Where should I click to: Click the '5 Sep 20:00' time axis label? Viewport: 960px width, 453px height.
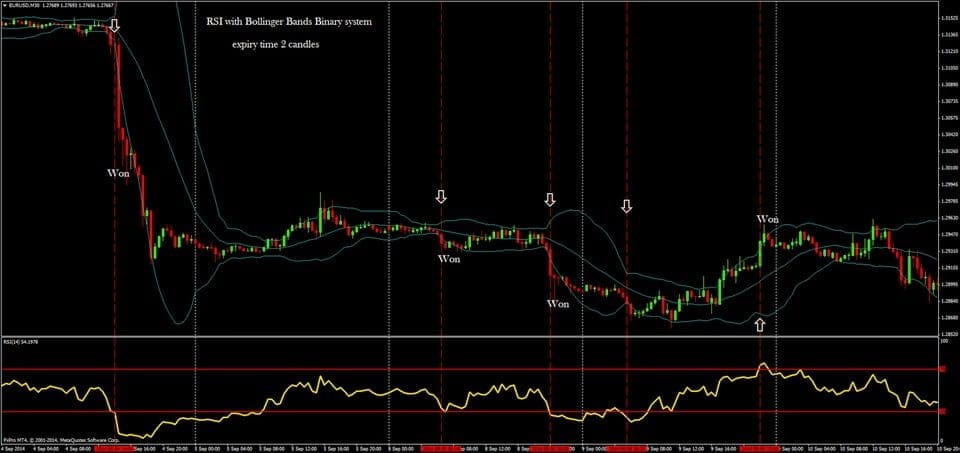(369, 449)
